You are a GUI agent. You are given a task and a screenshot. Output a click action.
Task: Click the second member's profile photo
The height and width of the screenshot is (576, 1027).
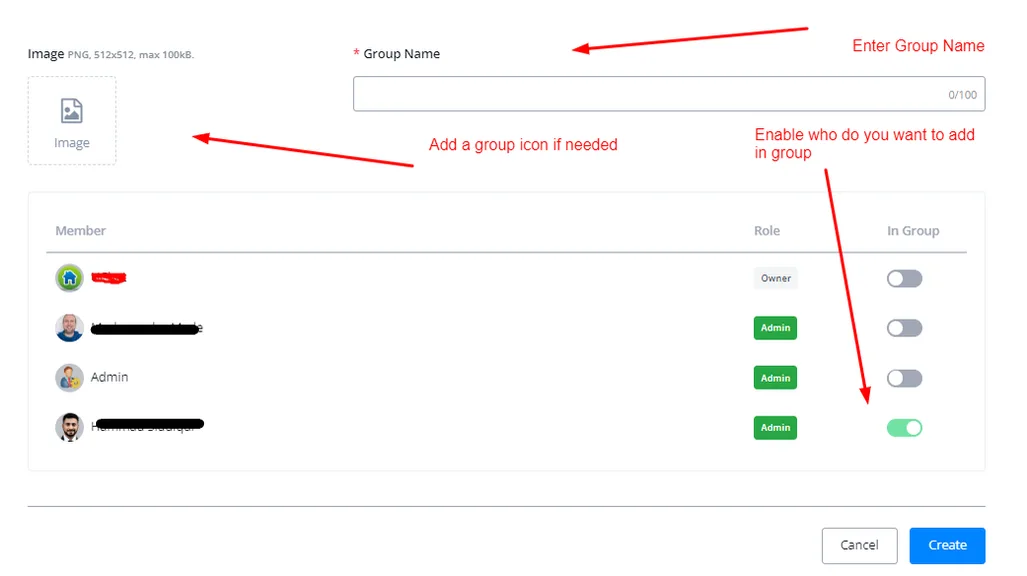tap(69, 328)
